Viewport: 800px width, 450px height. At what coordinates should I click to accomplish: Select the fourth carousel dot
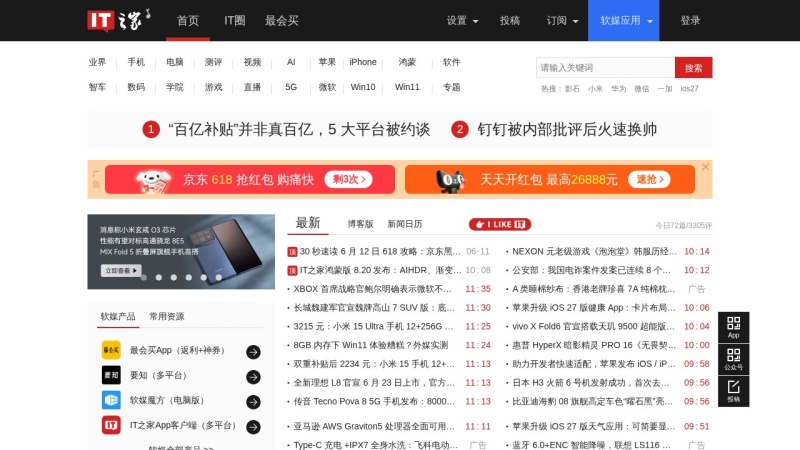(189, 278)
